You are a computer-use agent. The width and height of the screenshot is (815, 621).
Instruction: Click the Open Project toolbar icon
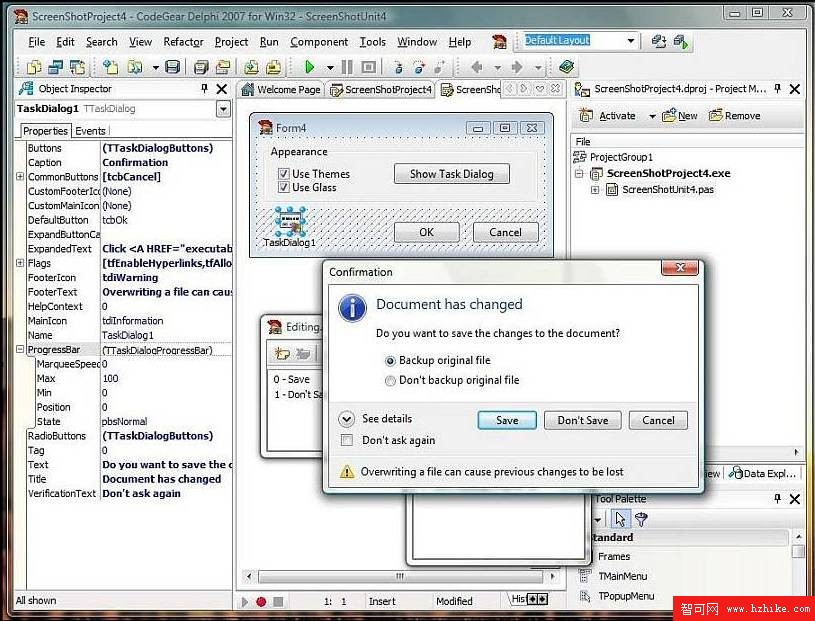pos(222,67)
